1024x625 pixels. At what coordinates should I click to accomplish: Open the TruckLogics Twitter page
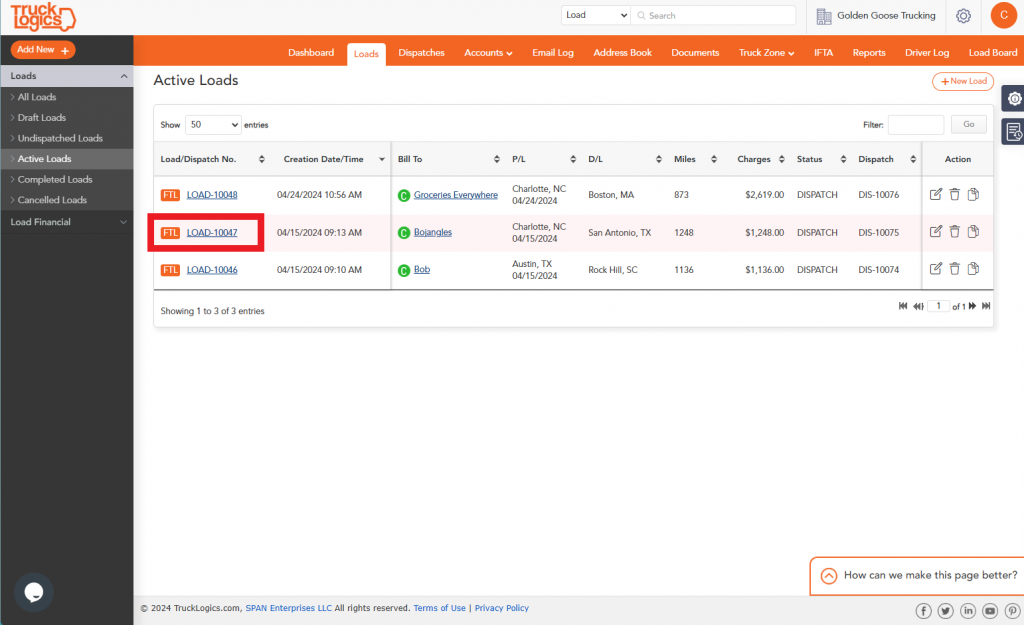click(946, 611)
